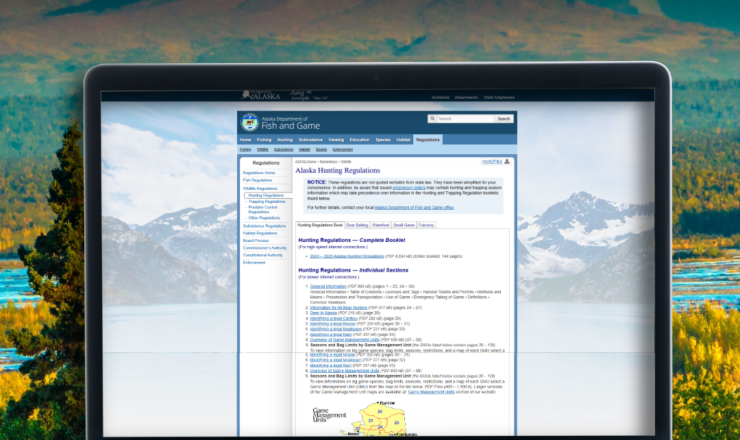Open Commissioner's Authority in the sidebar

click(x=265, y=248)
